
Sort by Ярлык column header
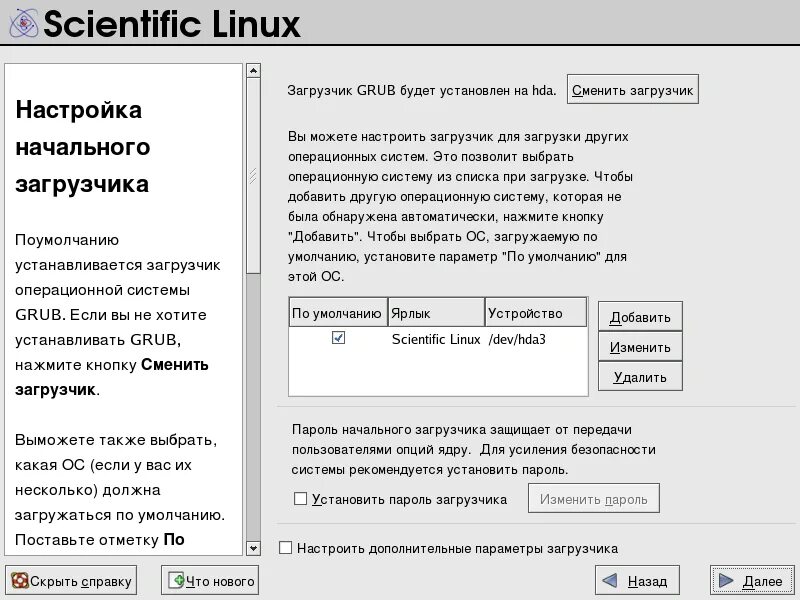tap(436, 313)
